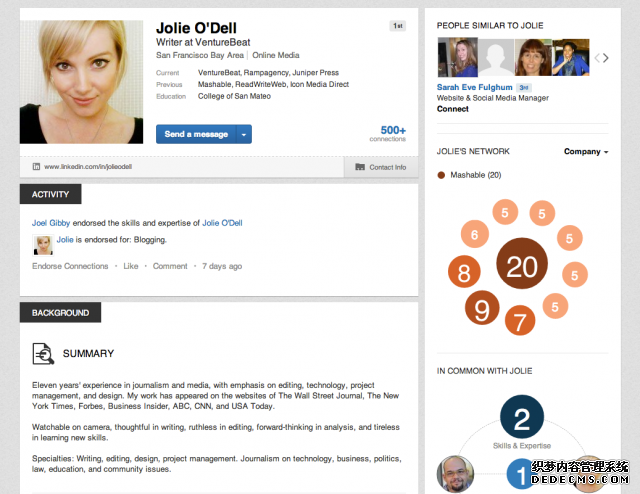Click the bald man avatar in common section
640x494 pixels.
click(x=455, y=474)
